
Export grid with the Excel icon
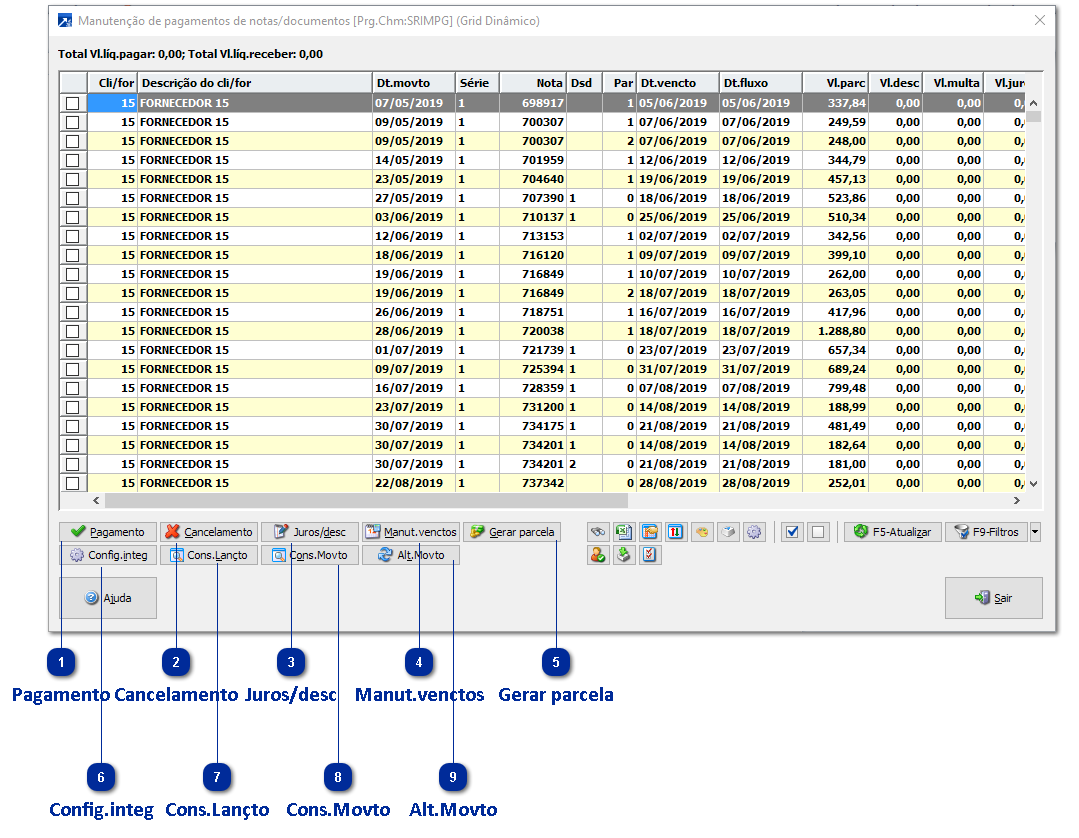pos(623,532)
